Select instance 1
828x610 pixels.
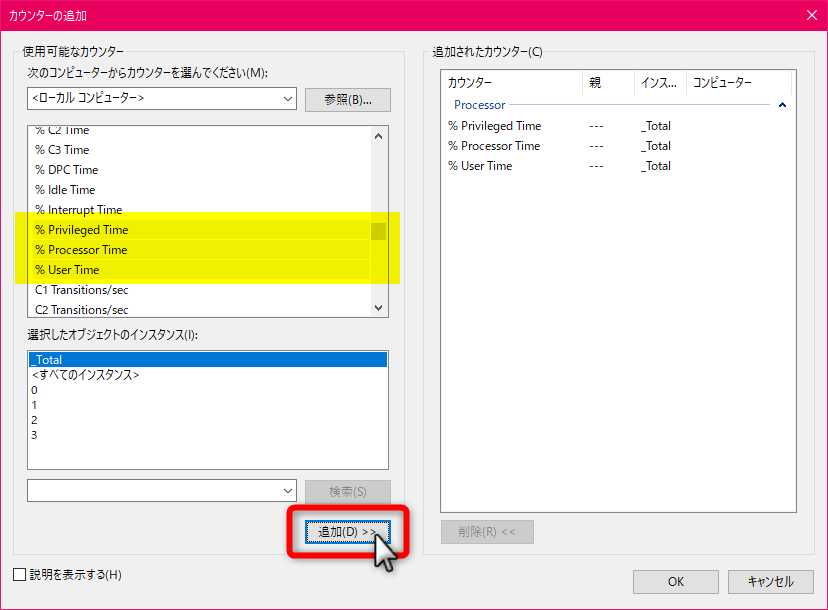(x=208, y=405)
